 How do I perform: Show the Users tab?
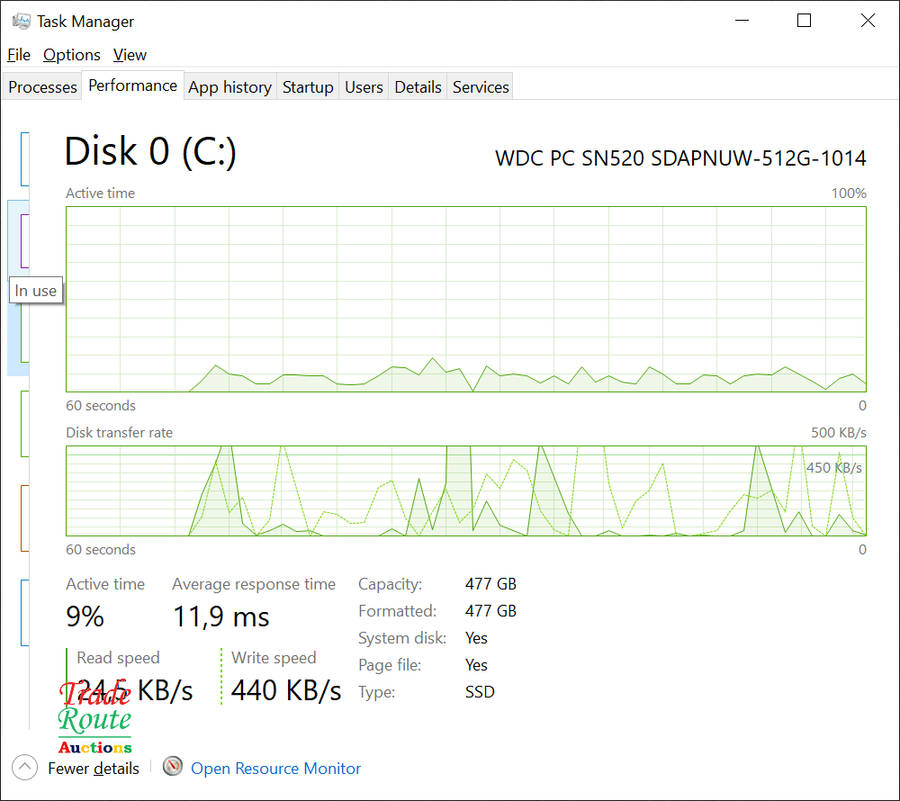pos(364,87)
